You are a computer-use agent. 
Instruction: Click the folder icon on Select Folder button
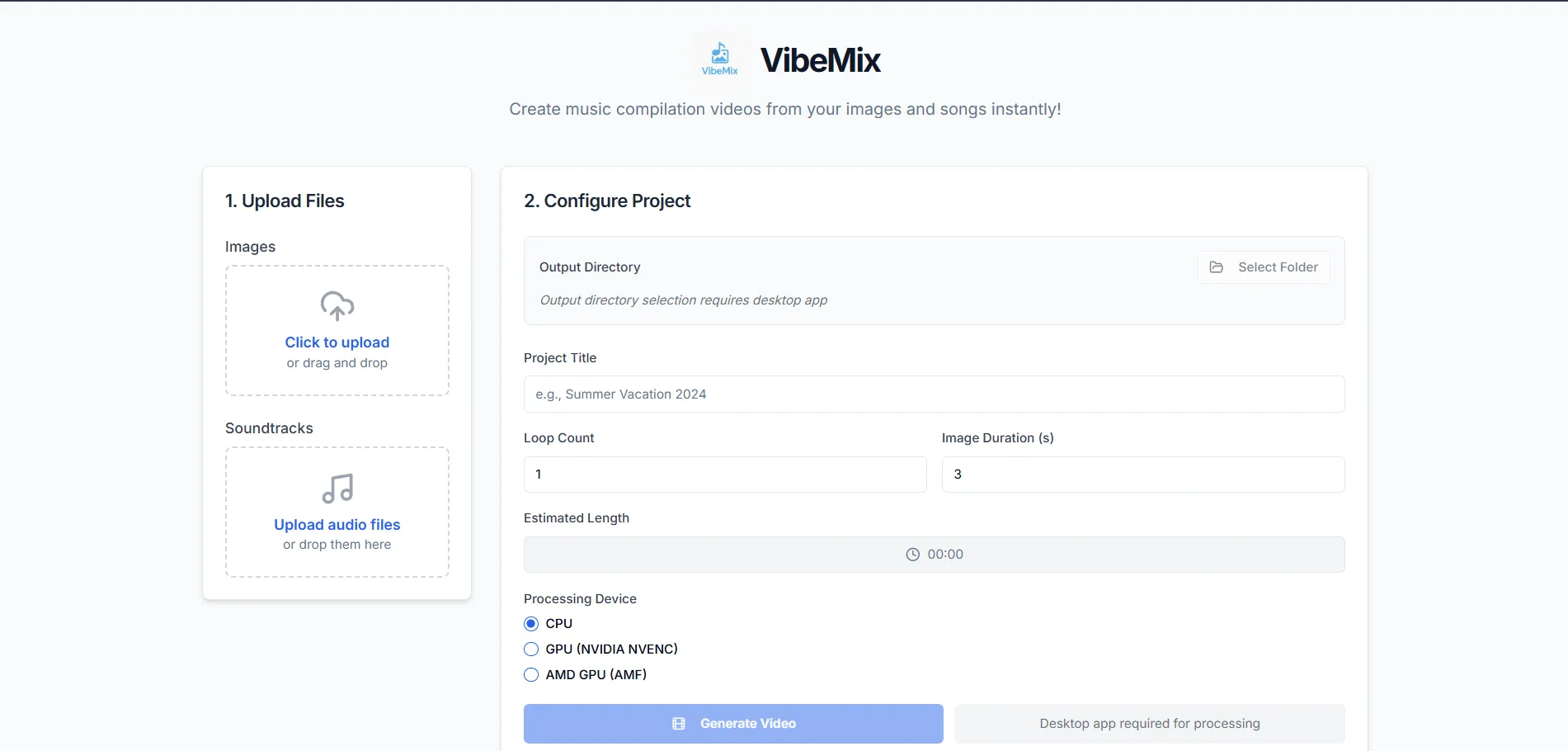(x=1217, y=267)
